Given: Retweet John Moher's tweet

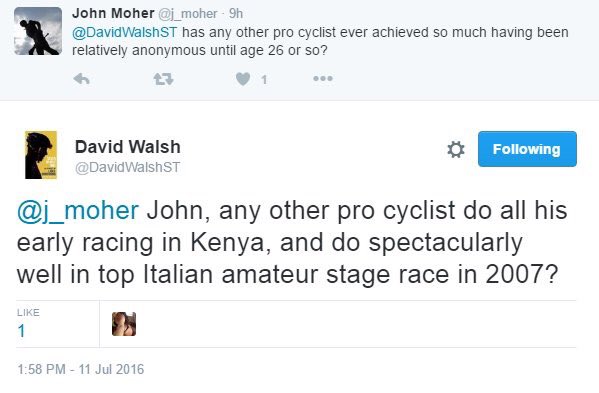Looking at the screenshot, I should tap(164, 79).
